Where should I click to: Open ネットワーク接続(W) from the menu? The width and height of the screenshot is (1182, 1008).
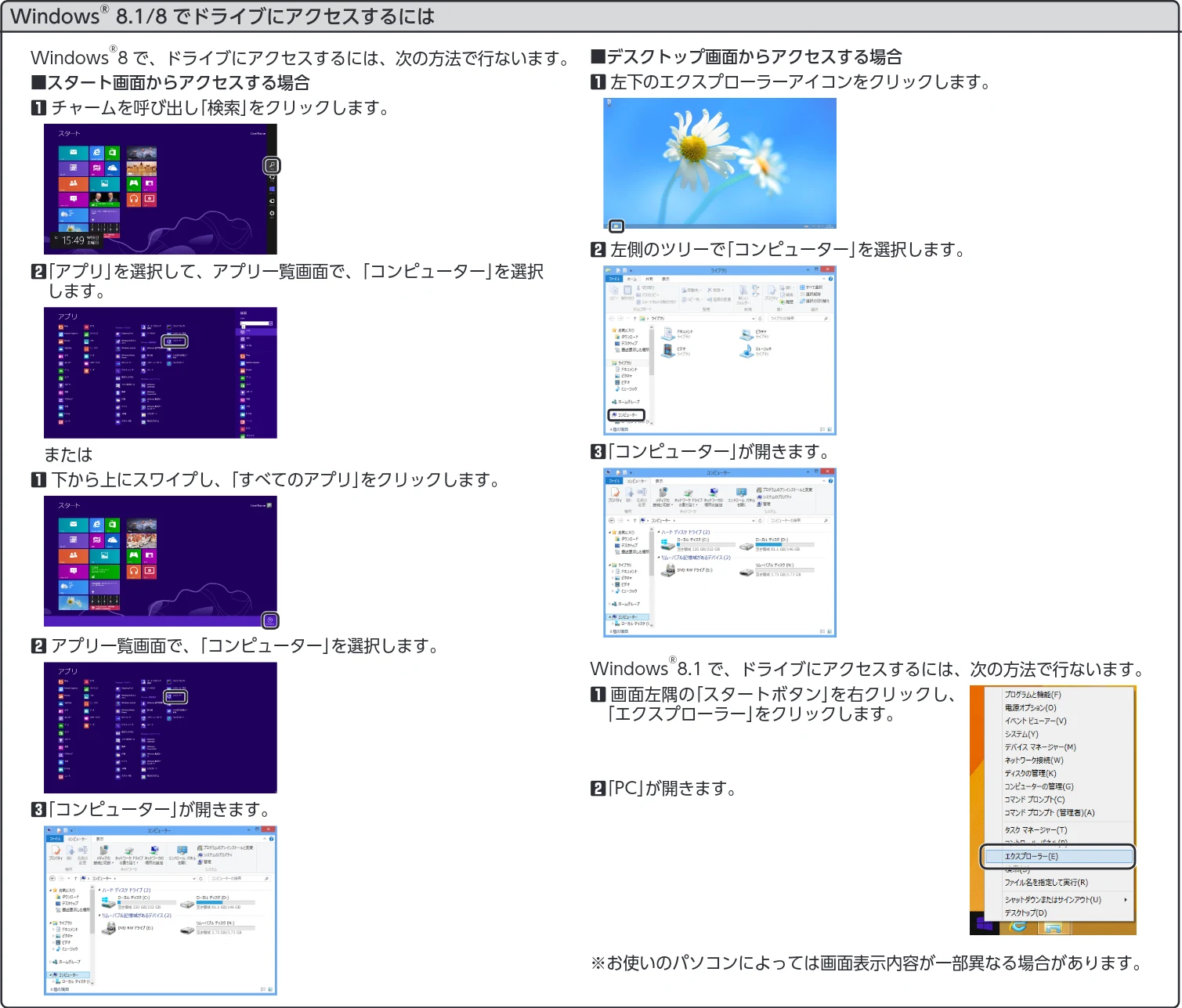(1034, 760)
